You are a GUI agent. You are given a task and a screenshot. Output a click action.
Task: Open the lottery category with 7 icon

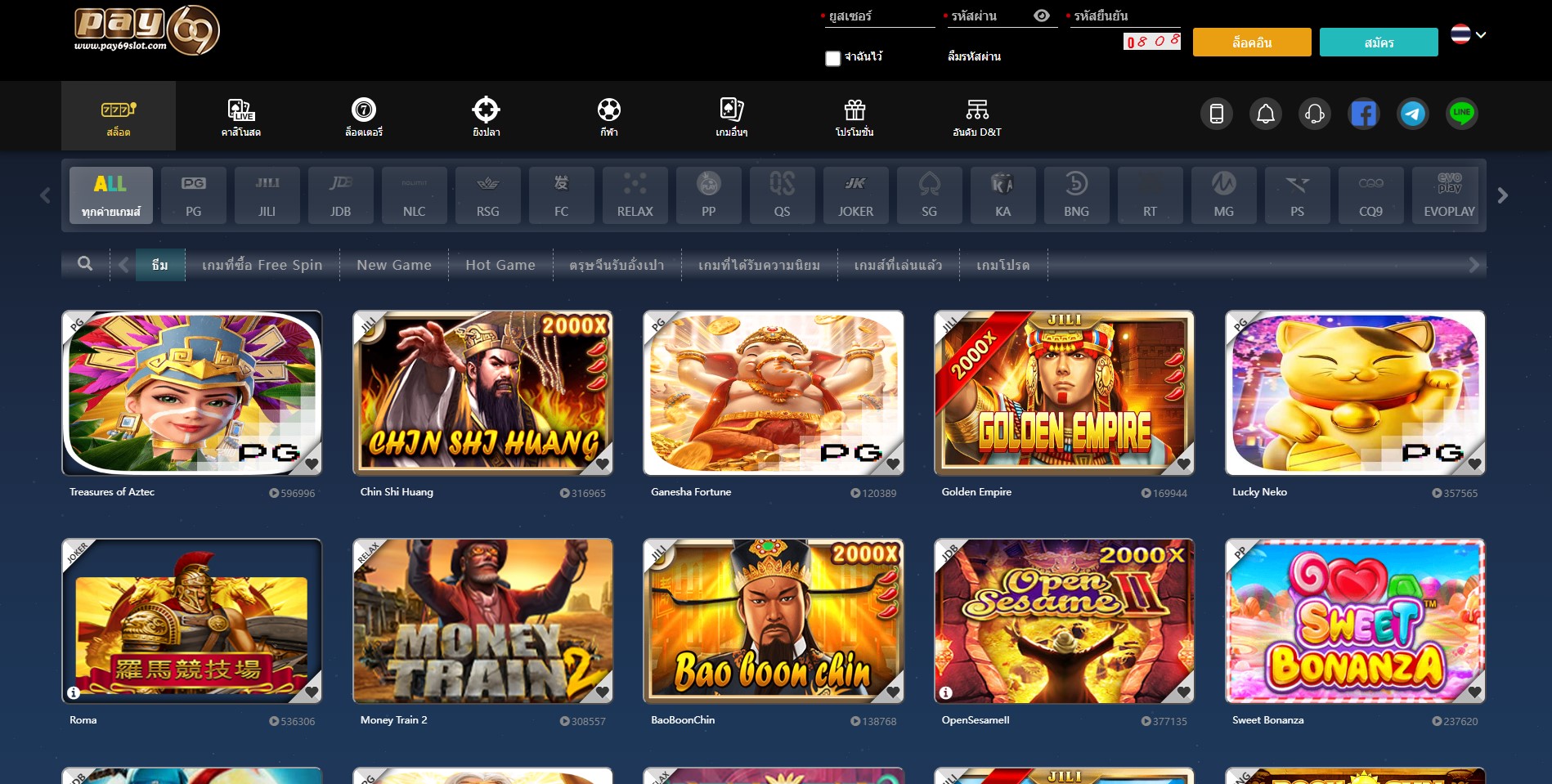364,115
